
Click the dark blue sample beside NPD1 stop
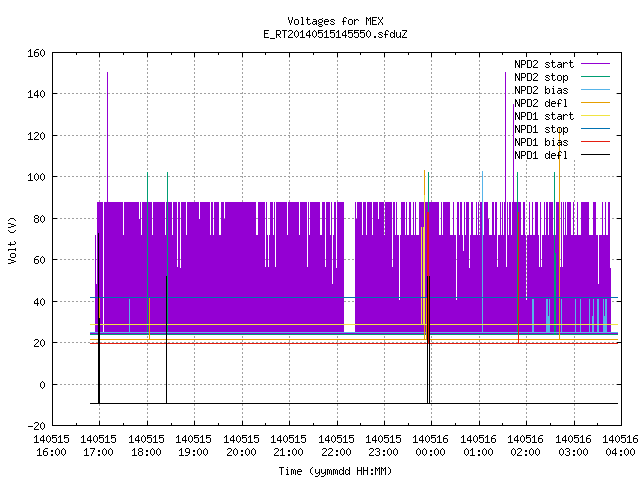click(x=595, y=129)
